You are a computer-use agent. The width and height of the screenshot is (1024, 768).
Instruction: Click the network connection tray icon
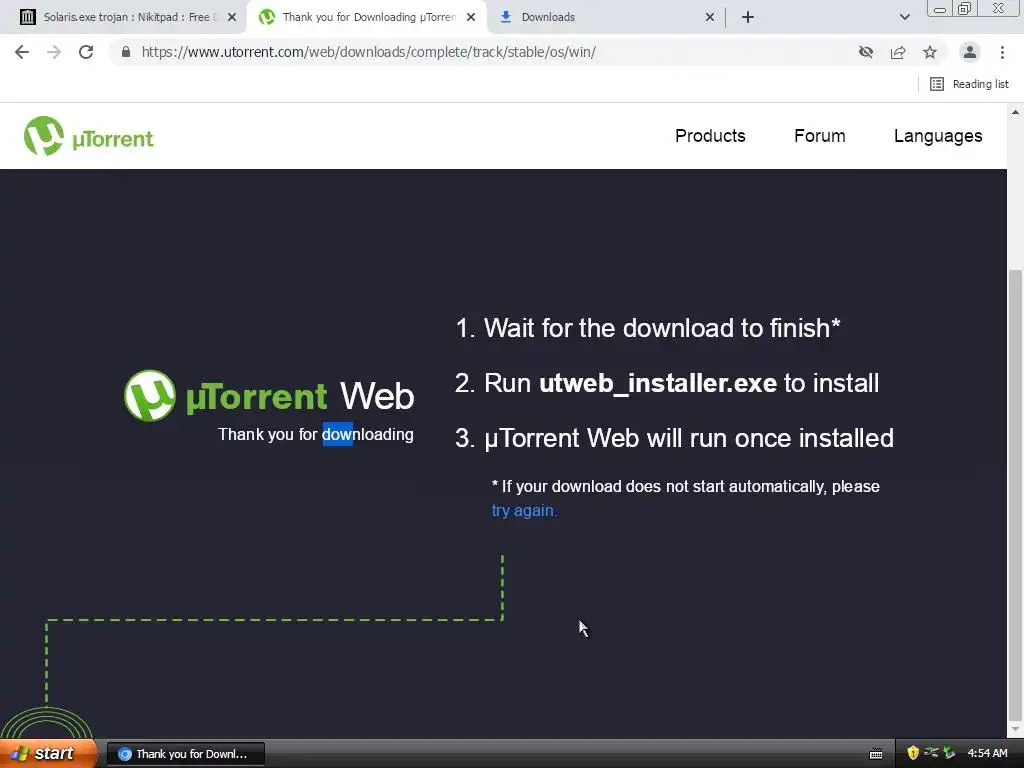pos(931,753)
